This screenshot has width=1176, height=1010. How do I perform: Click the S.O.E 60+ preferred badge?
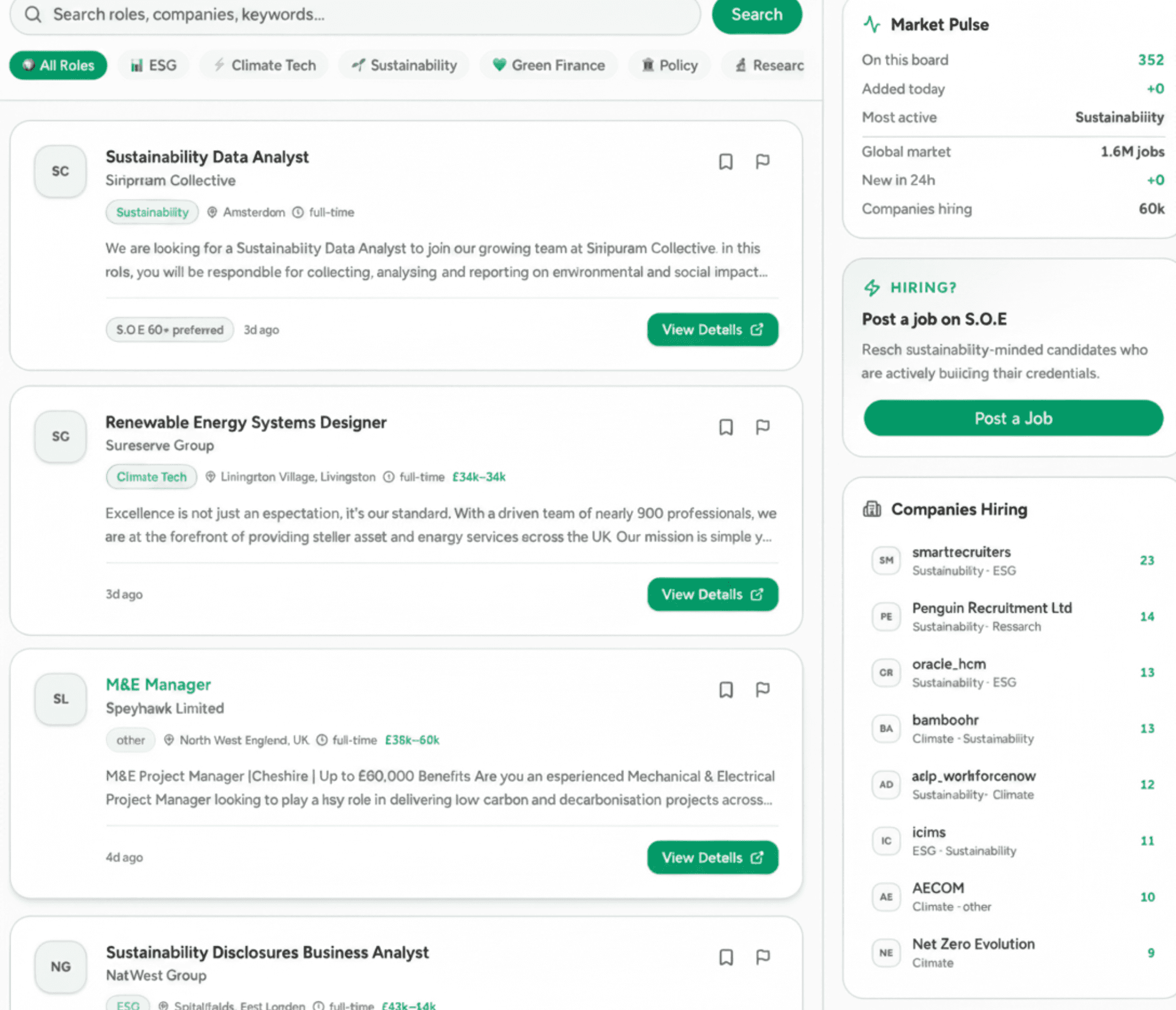(x=170, y=330)
